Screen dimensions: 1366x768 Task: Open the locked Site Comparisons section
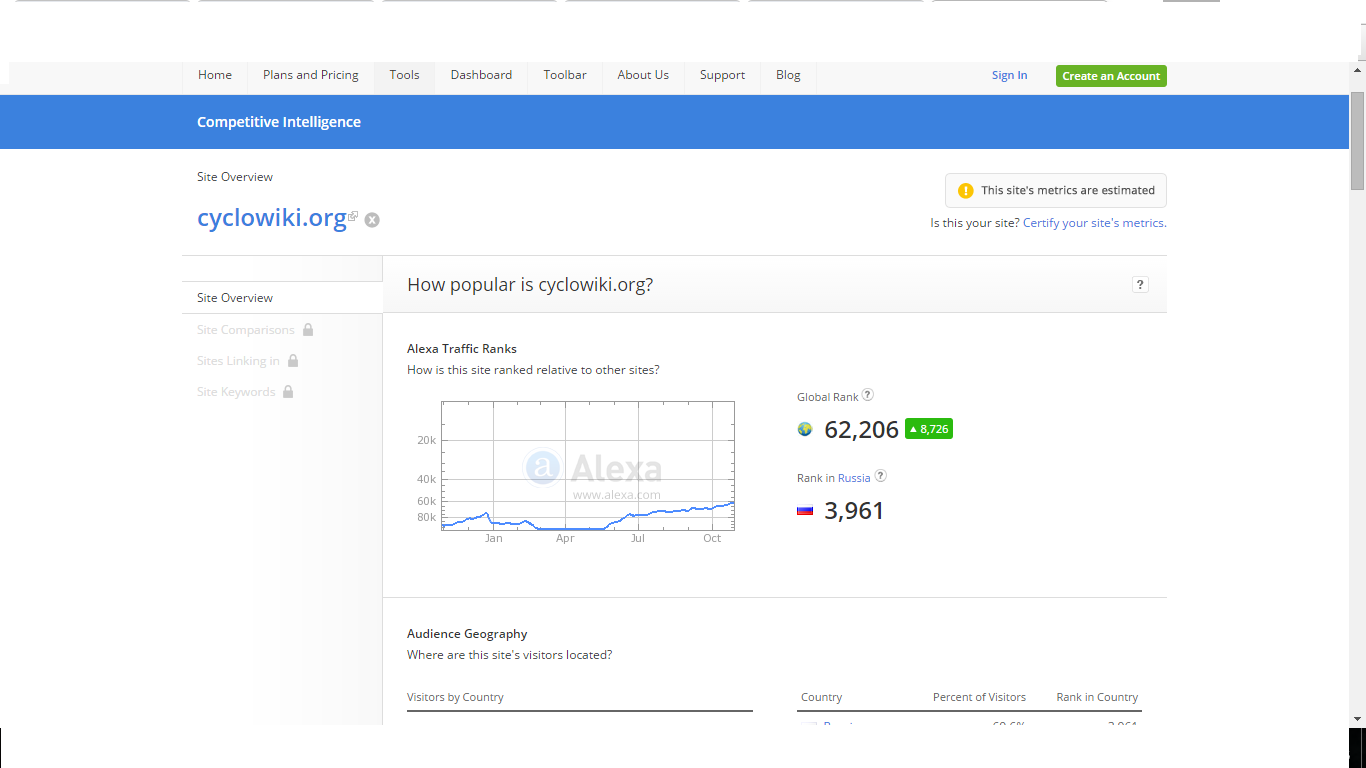(x=246, y=330)
